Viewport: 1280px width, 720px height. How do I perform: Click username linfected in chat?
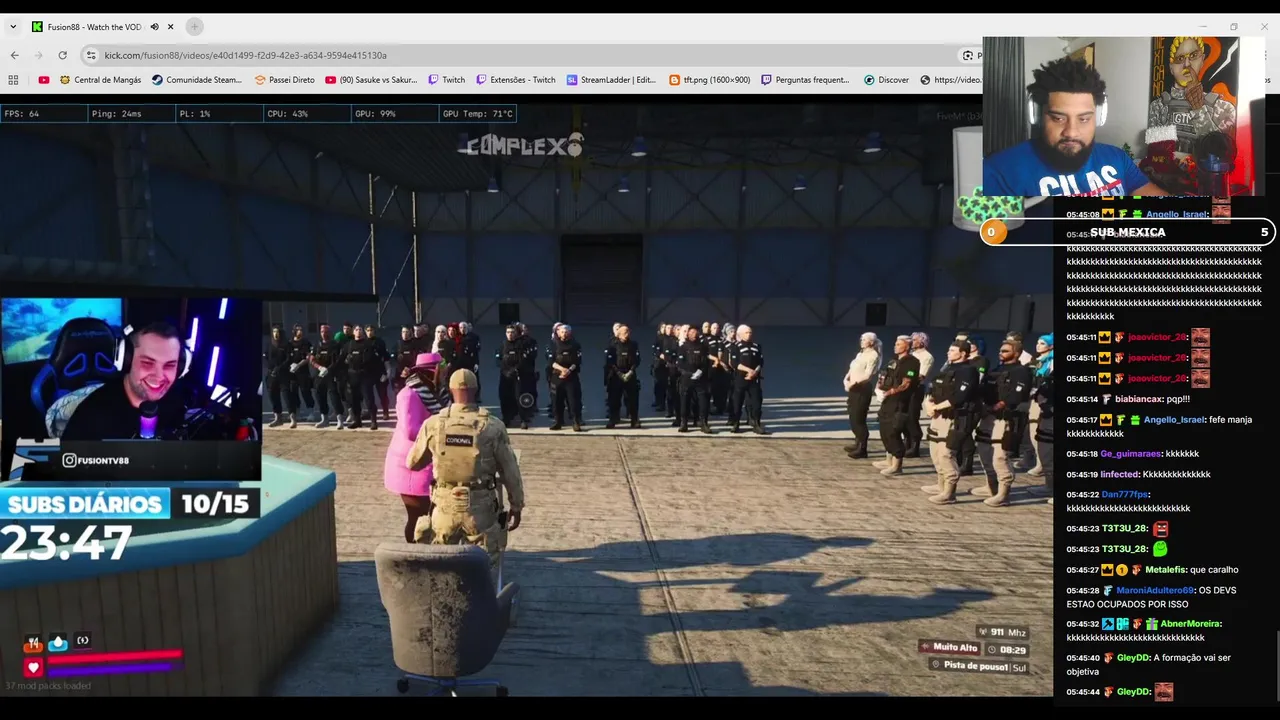click(1120, 474)
